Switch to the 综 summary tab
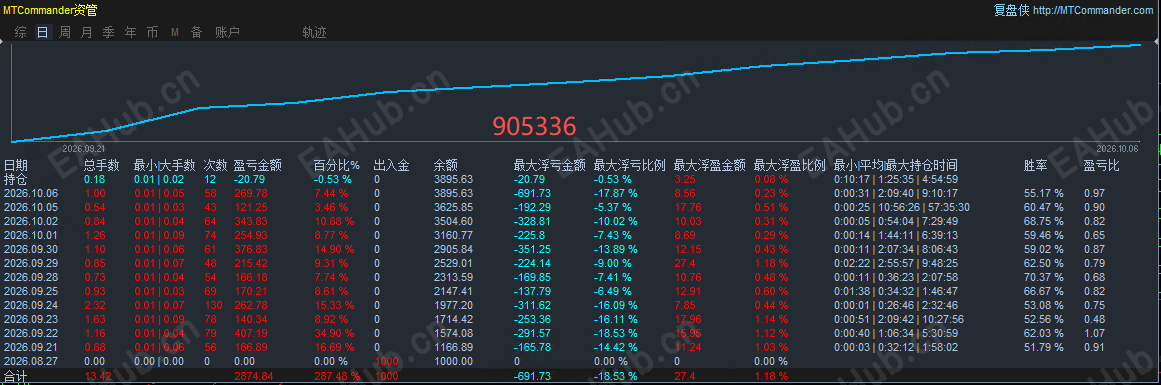This screenshot has width=1161, height=385. [x=21, y=32]
